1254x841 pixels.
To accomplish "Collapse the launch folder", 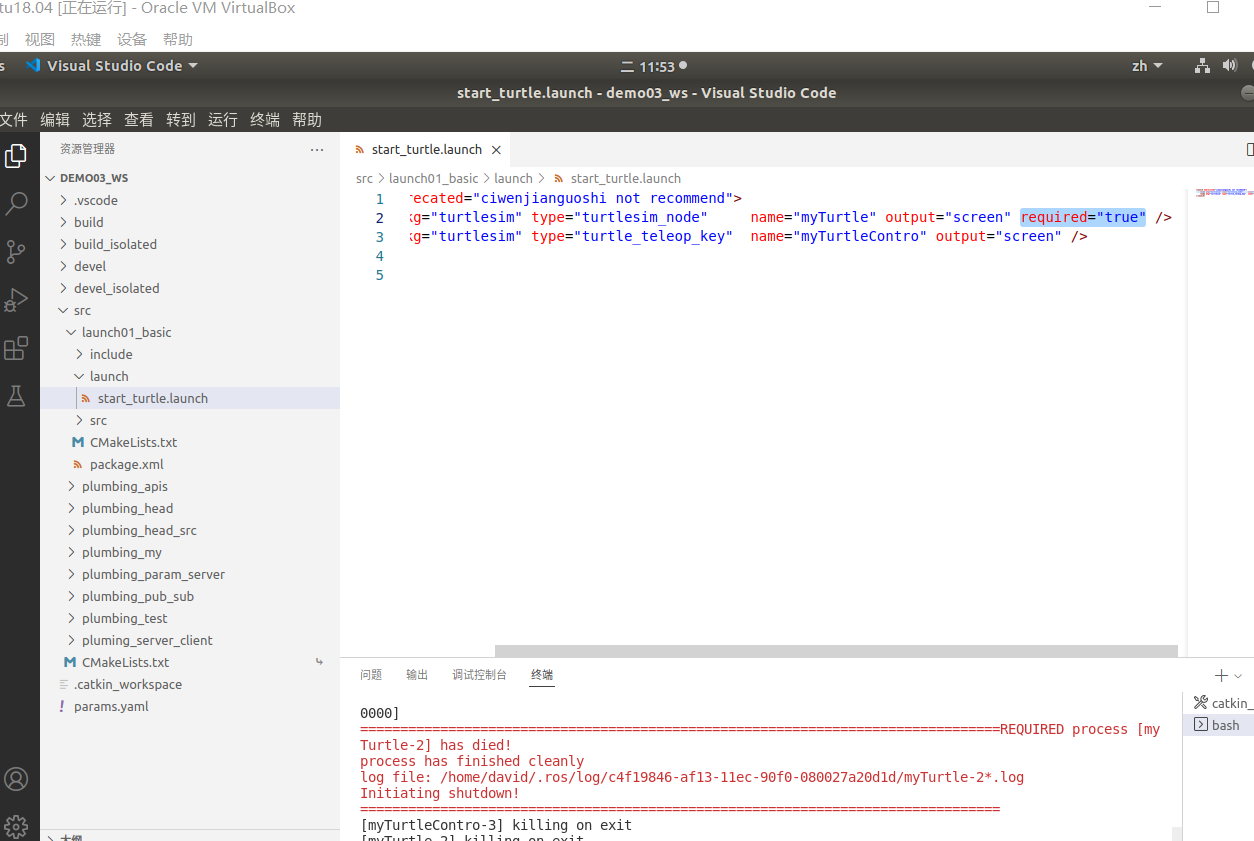I will pyautogui.click(x=190, y=376).
